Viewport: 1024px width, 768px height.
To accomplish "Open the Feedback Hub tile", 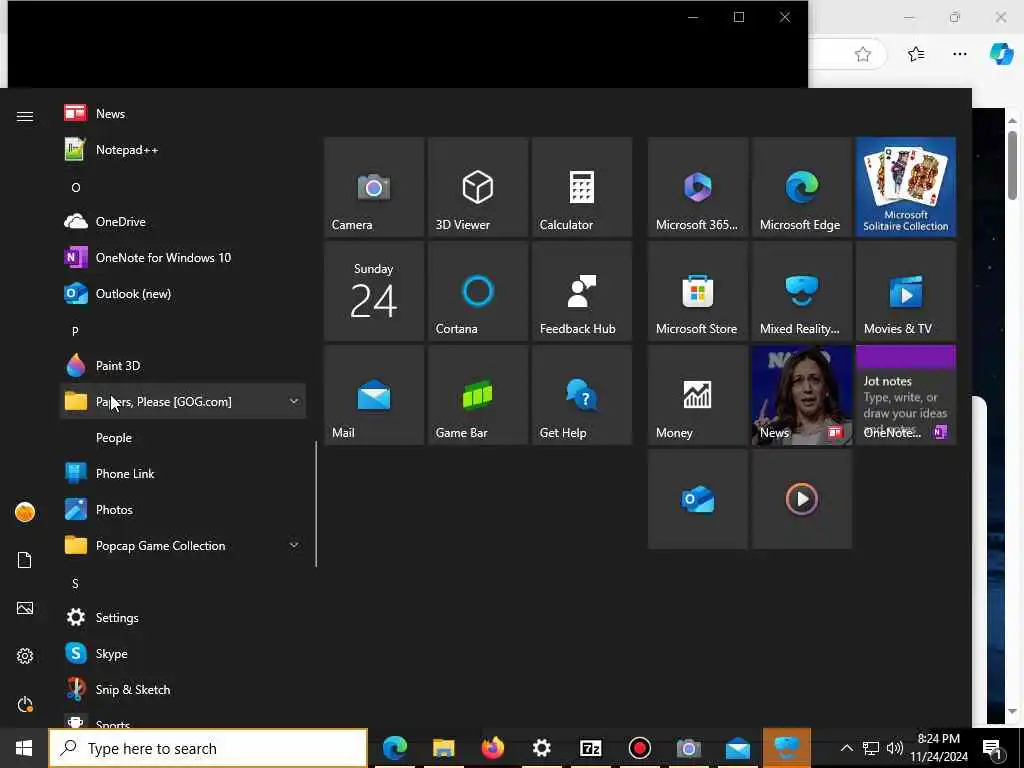I will coord(582,291).
